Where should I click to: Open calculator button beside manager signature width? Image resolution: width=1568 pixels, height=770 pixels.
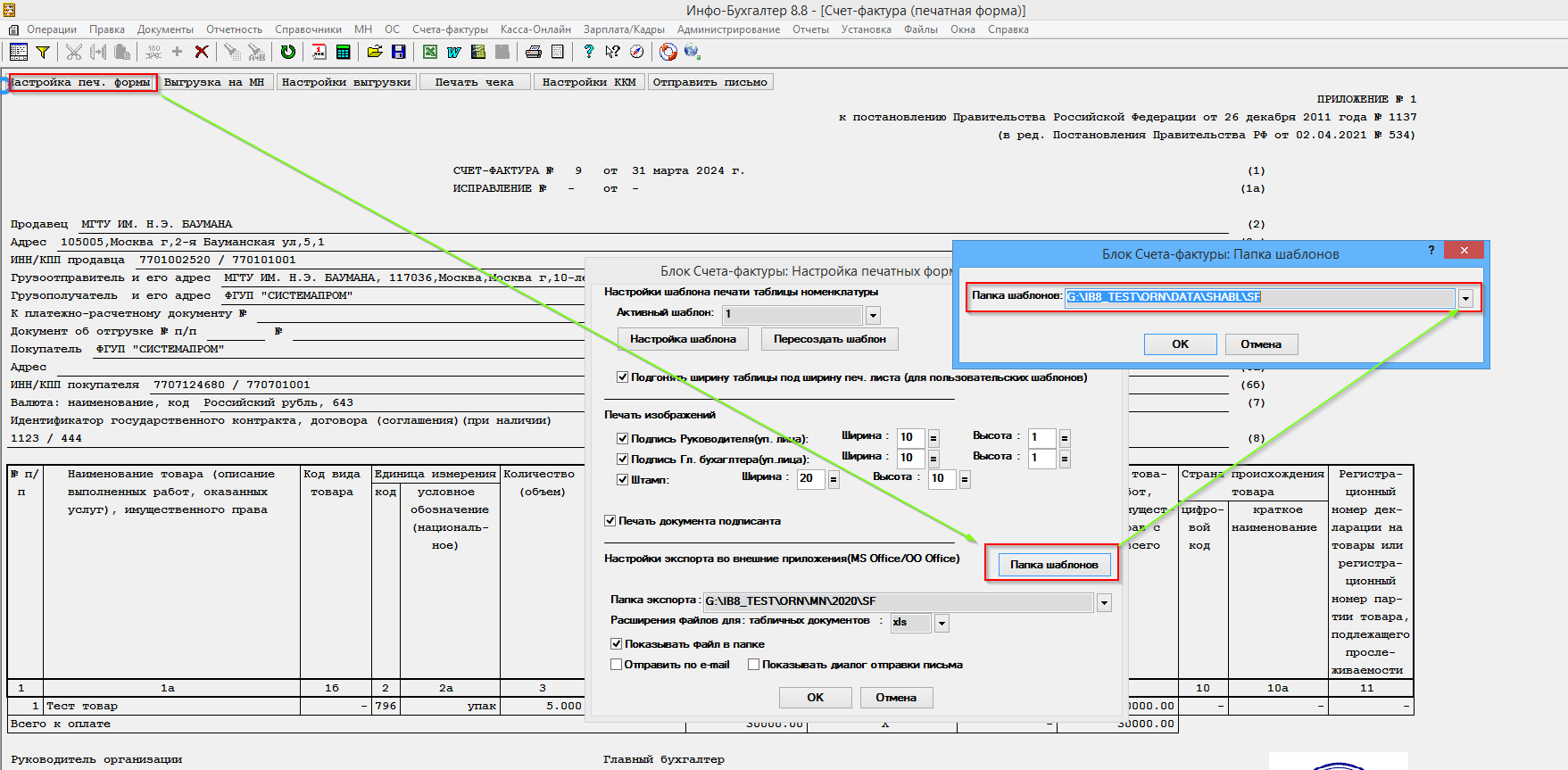[933, 438]
